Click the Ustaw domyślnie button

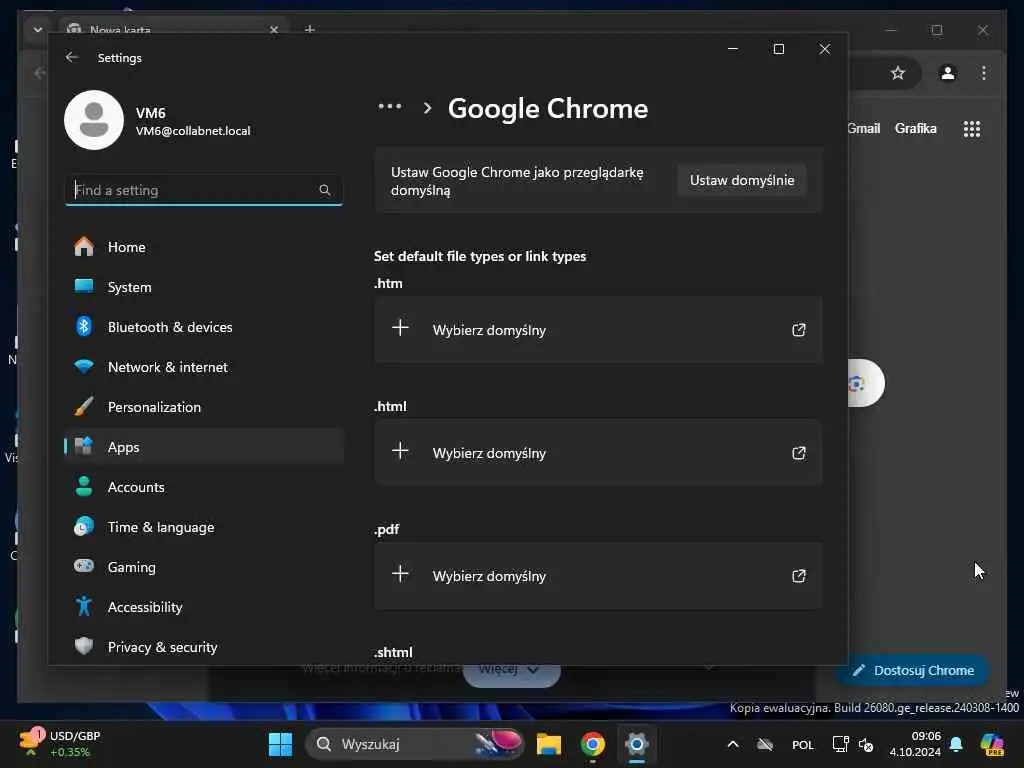742,180
